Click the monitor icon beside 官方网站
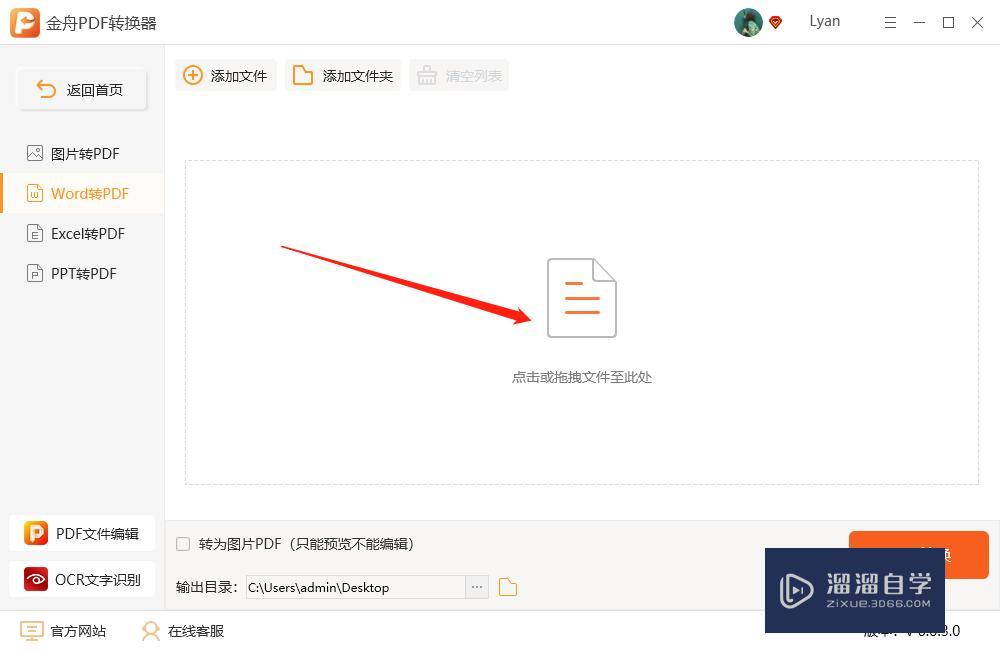The height and width of the screenshot is (650, 1000). (x=32, y=631)
